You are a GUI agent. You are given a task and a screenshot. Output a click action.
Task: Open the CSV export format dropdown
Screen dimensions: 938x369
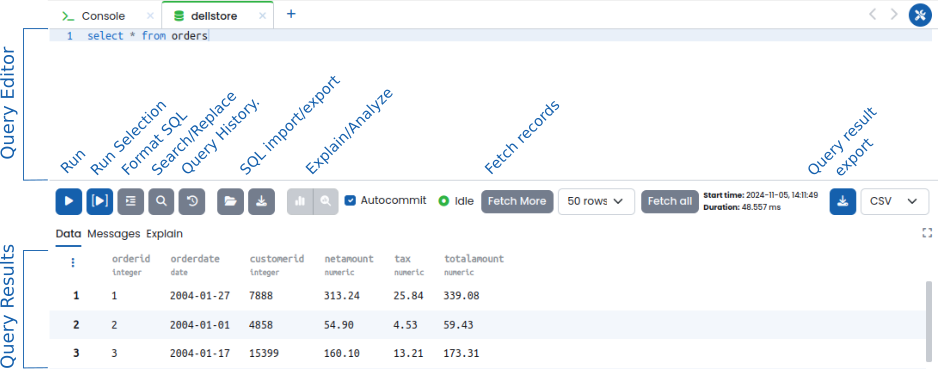(x=894, y=202)
